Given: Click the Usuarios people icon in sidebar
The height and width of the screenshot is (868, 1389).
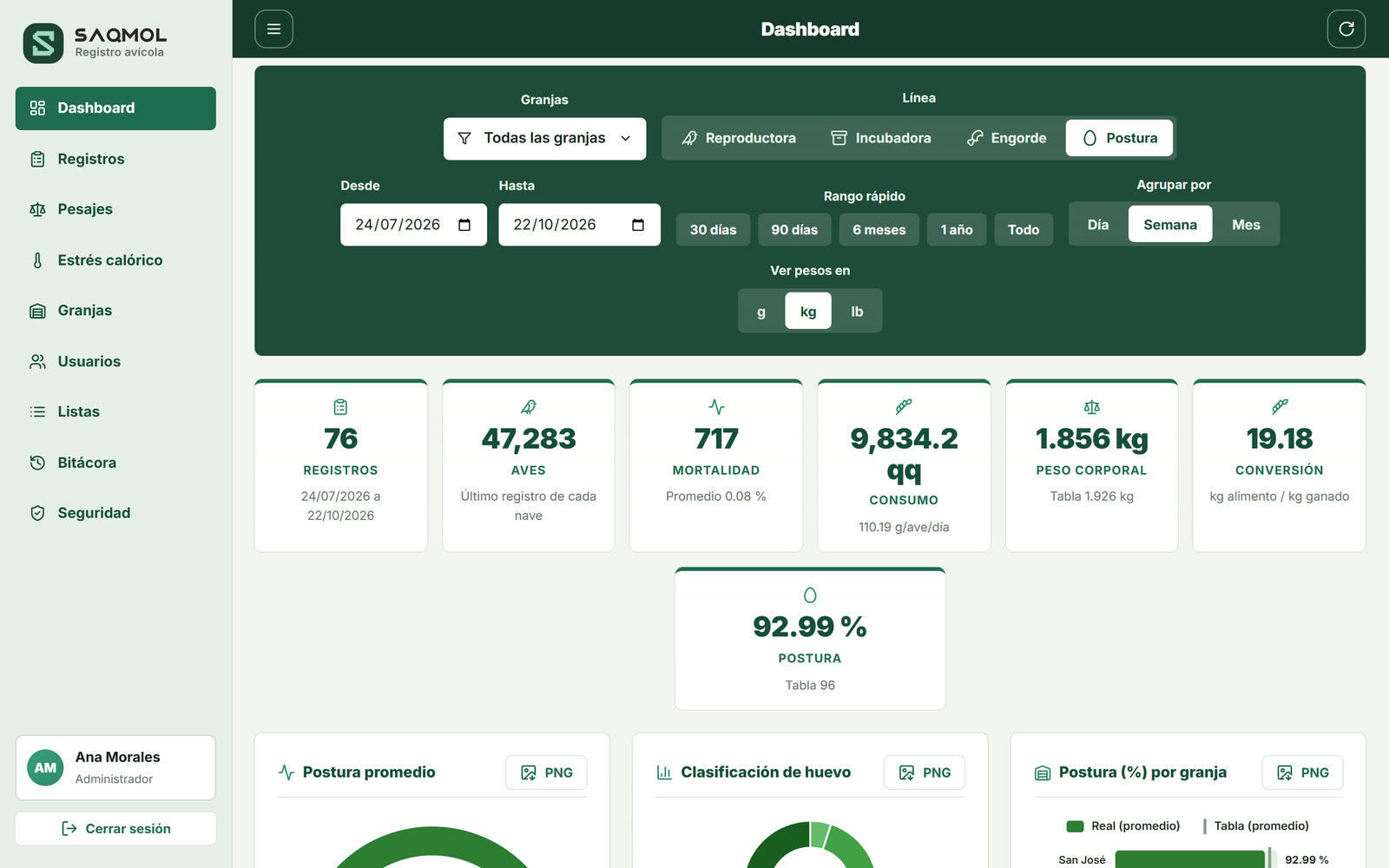Looking at the screenshot, I should 37,361.
